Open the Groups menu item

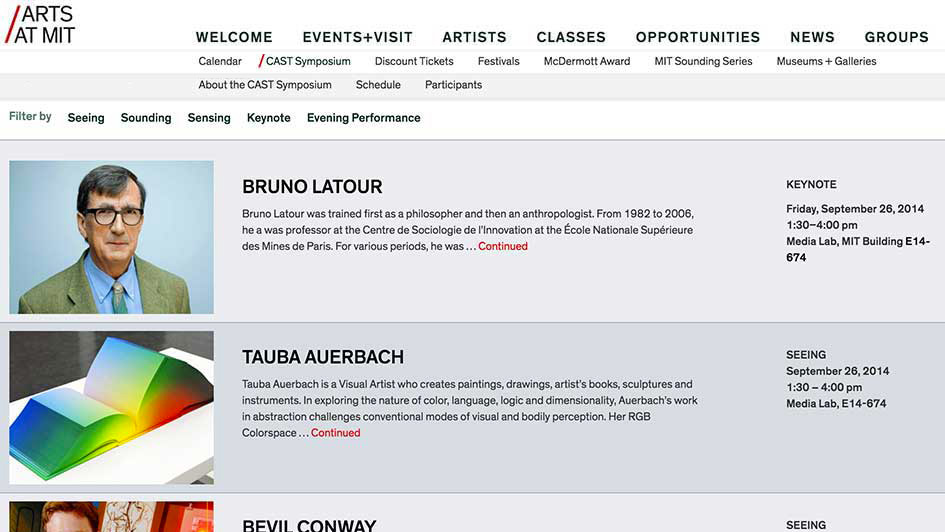(896, 37)
